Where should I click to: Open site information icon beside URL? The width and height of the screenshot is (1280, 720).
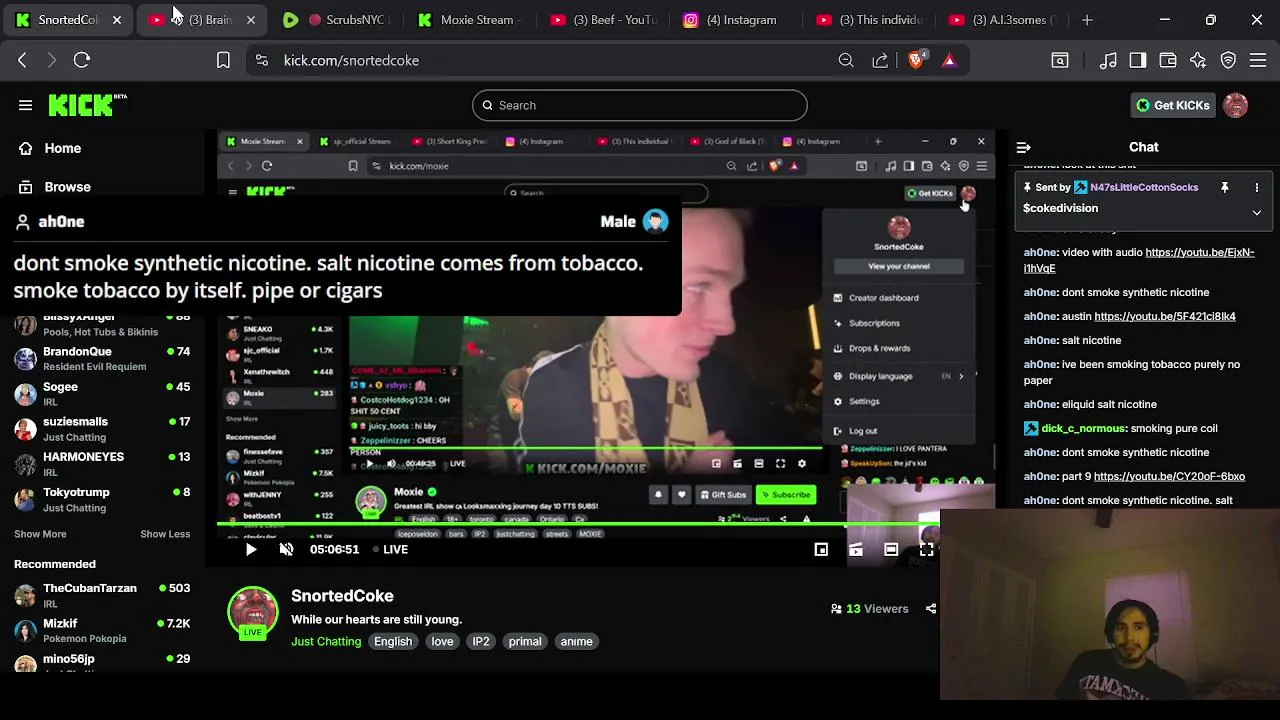point(262,60)
